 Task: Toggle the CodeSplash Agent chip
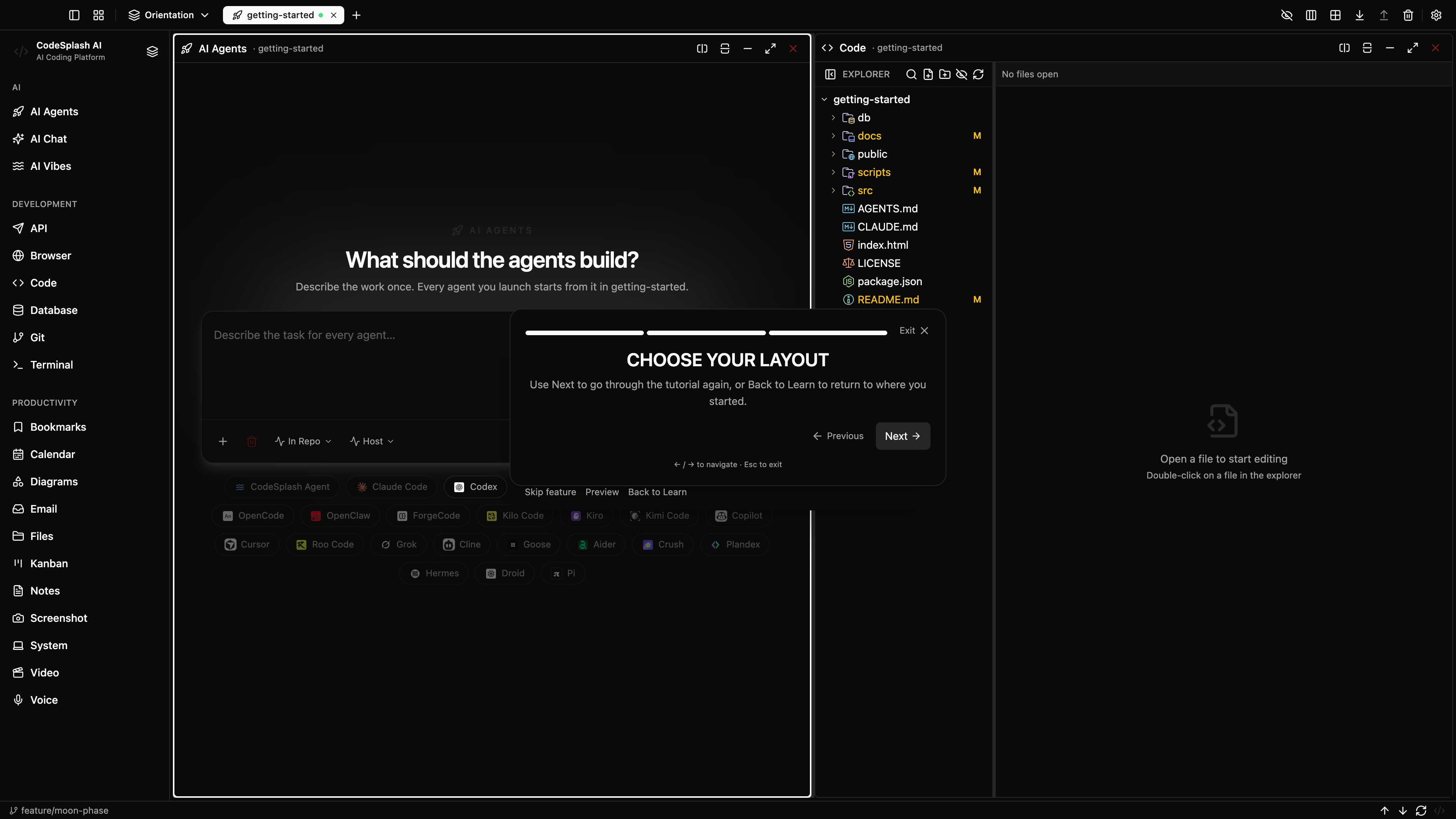pyautogui.click(x=282, y=486)
